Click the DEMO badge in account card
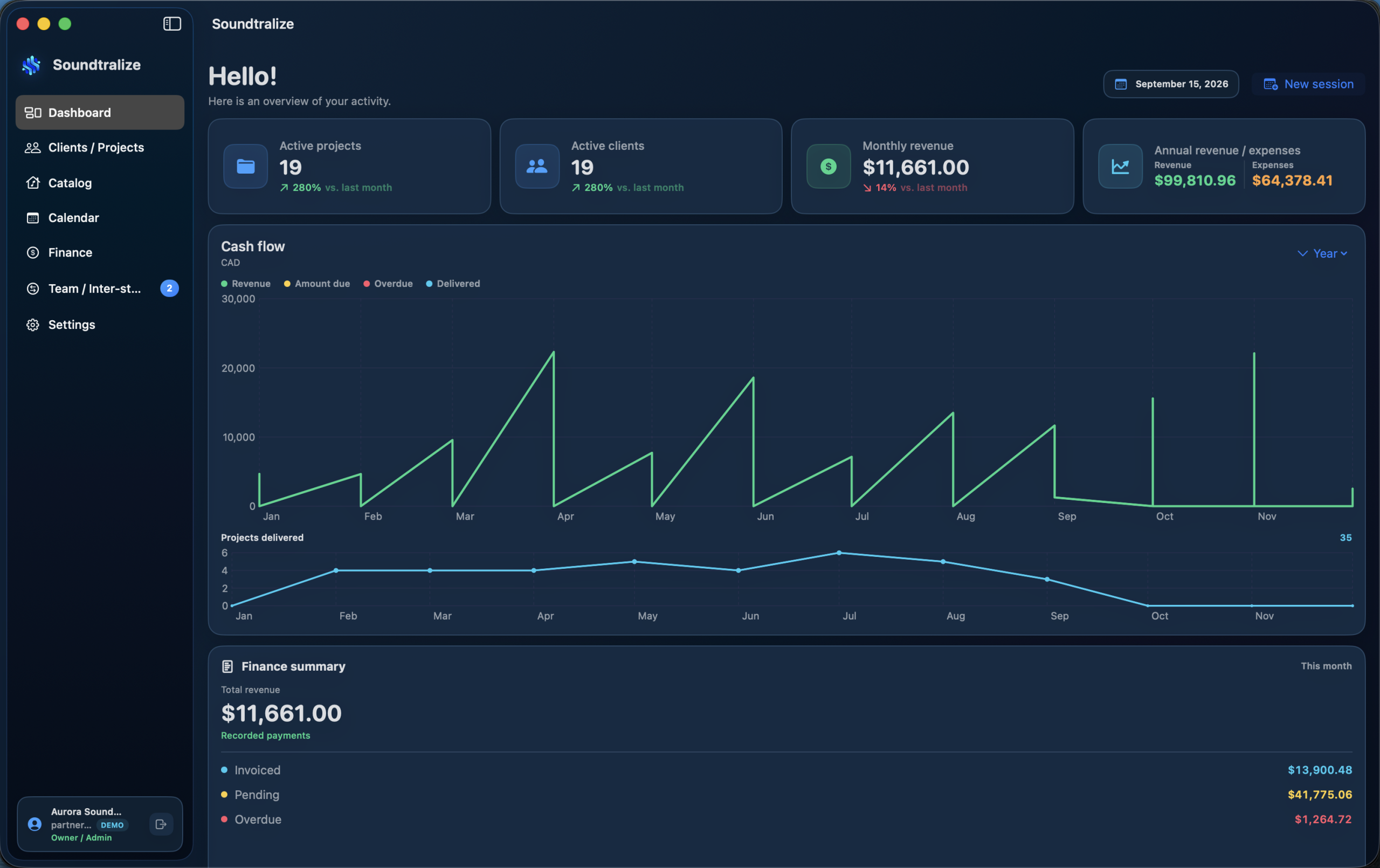Image resolution: width=1380 pixels, height=868 pixels. 112,825
